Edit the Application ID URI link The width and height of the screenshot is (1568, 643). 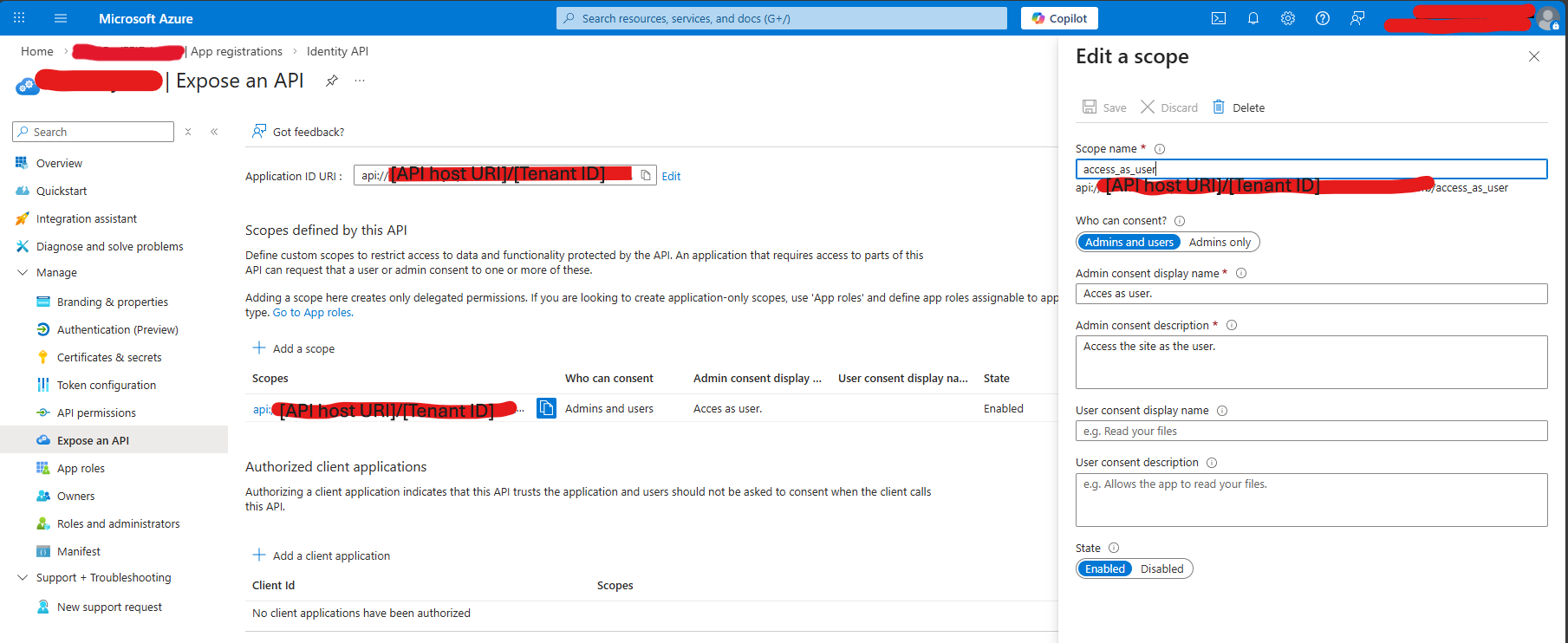(x=671, y=176)
